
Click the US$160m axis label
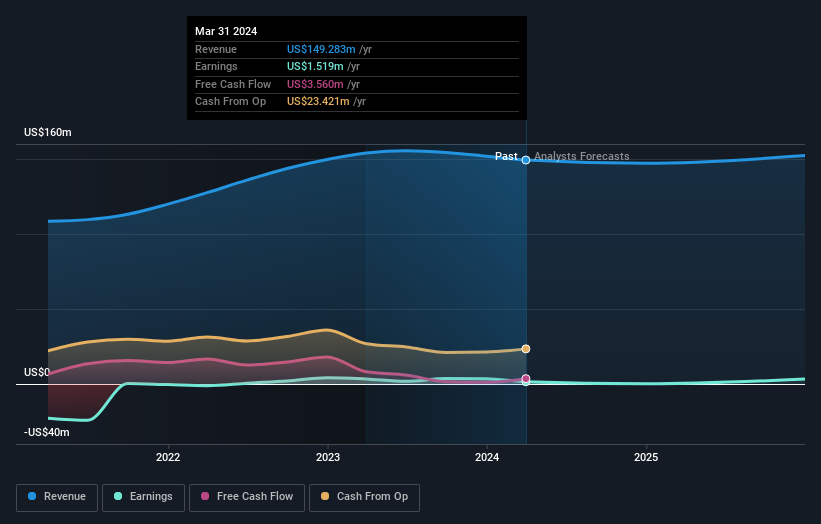[48, 132]
